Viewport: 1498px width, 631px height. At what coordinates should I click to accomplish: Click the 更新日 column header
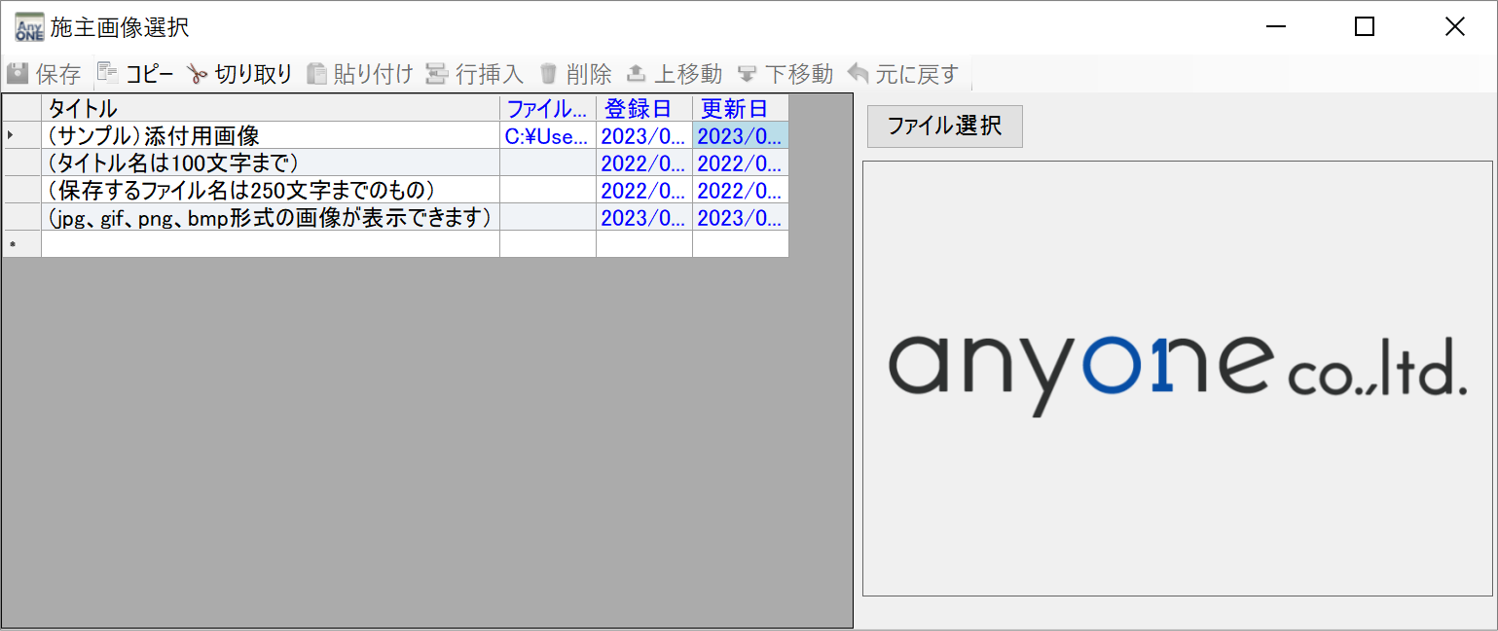740,108
